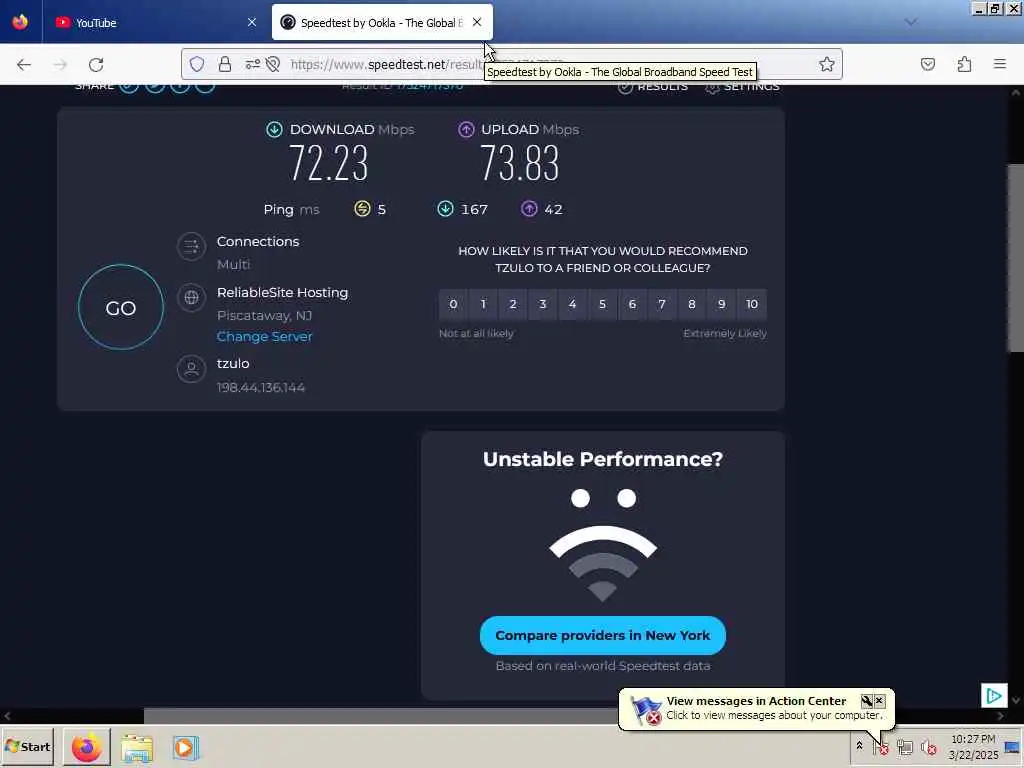
Task: Click the upload latency icon beside 42
Action: click(530, 209)
